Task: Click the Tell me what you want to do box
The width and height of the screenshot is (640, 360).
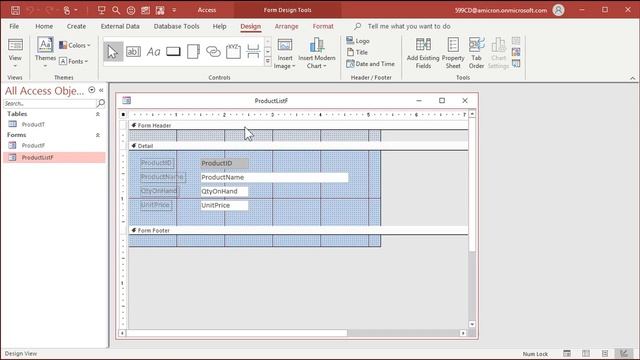Action: click(409, 26)
